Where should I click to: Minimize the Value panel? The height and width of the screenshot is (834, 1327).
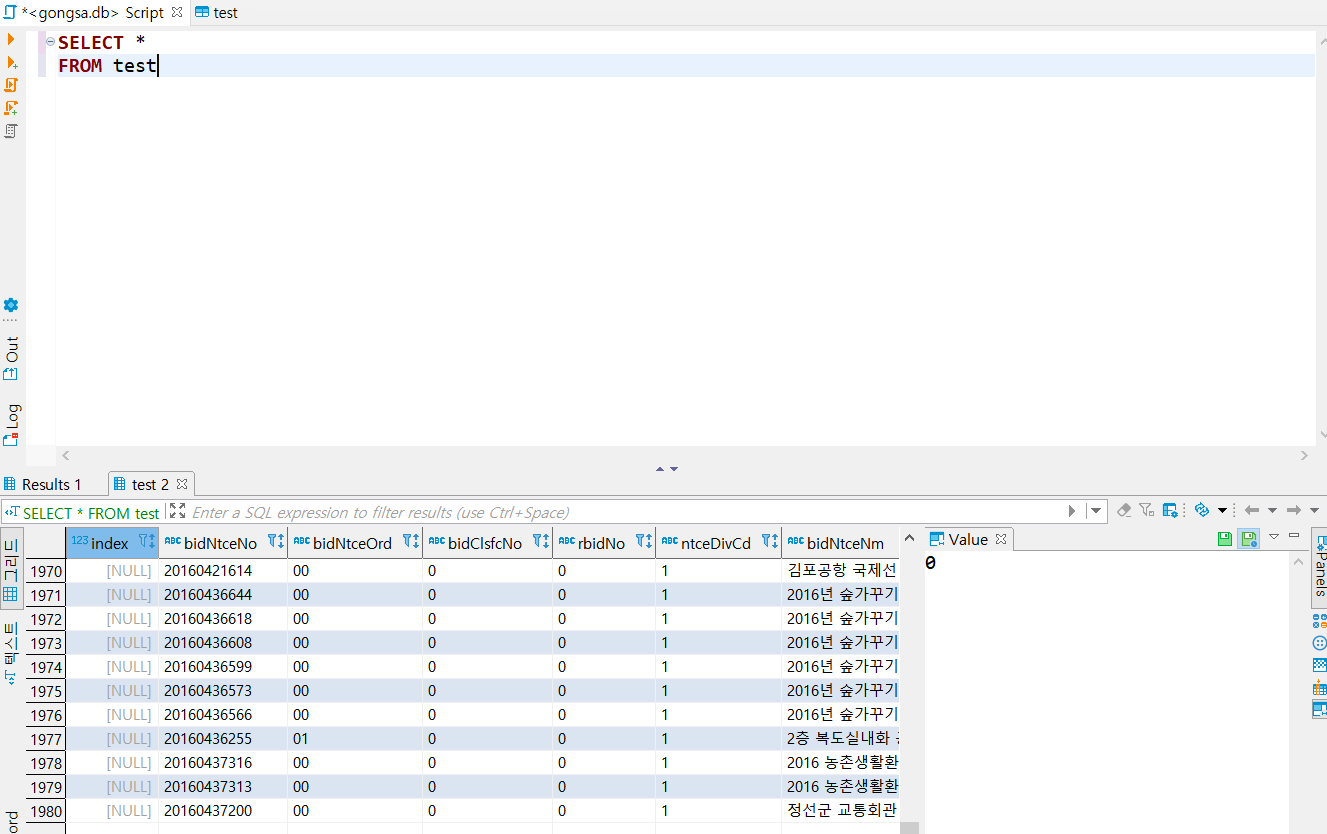[x=1294, y=536]
